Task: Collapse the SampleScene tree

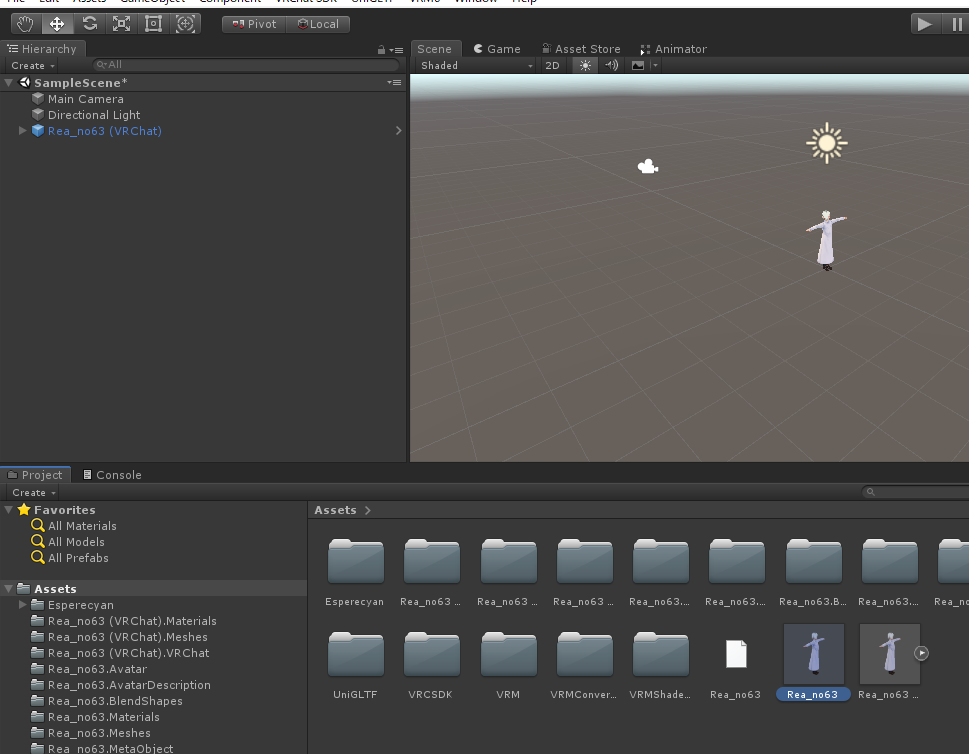Action: [9, 82]
